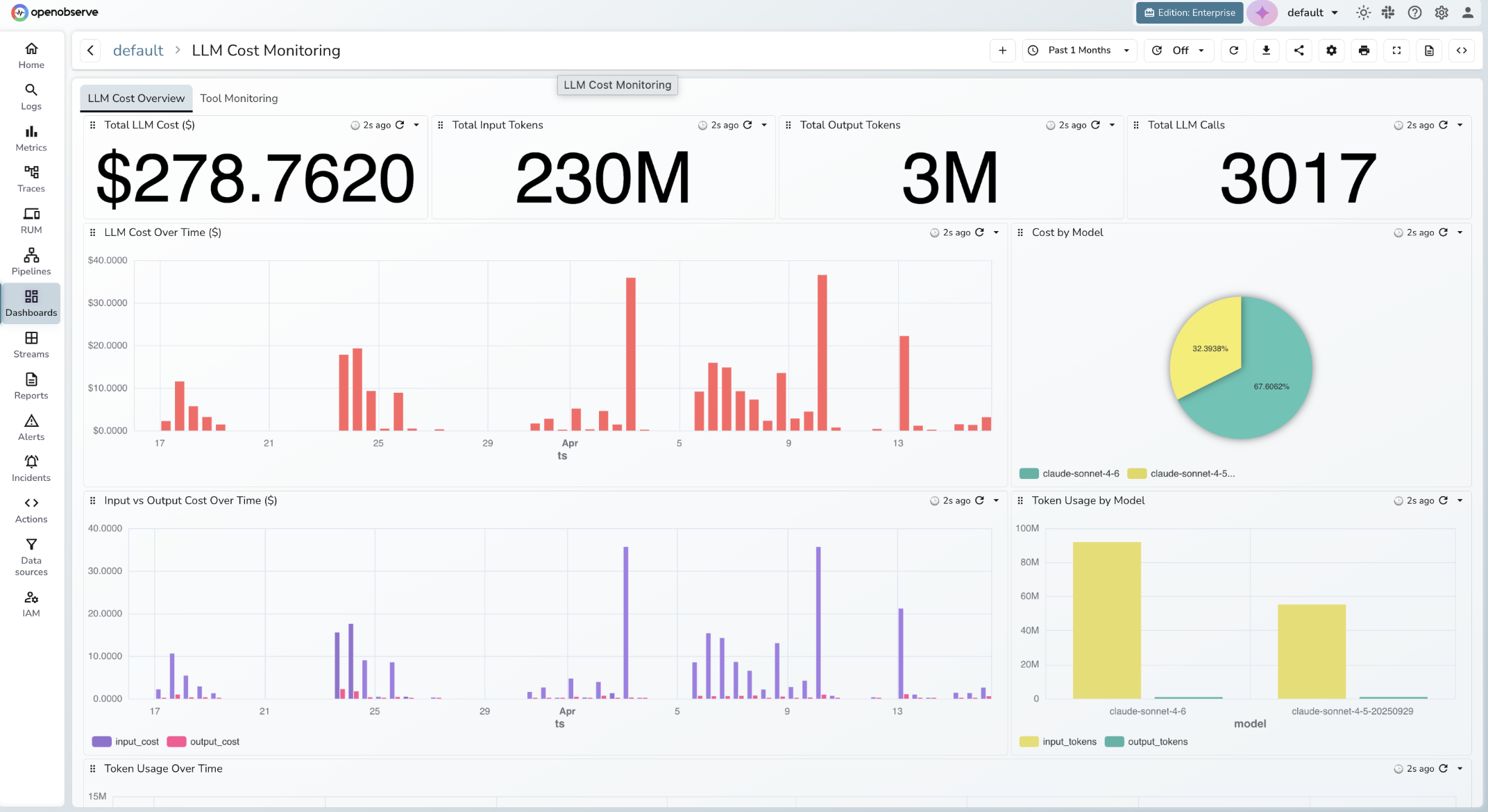Select the LLM Cost Overview tab
This screenshot has height=812, width=1488.
[x=136, y=98]
